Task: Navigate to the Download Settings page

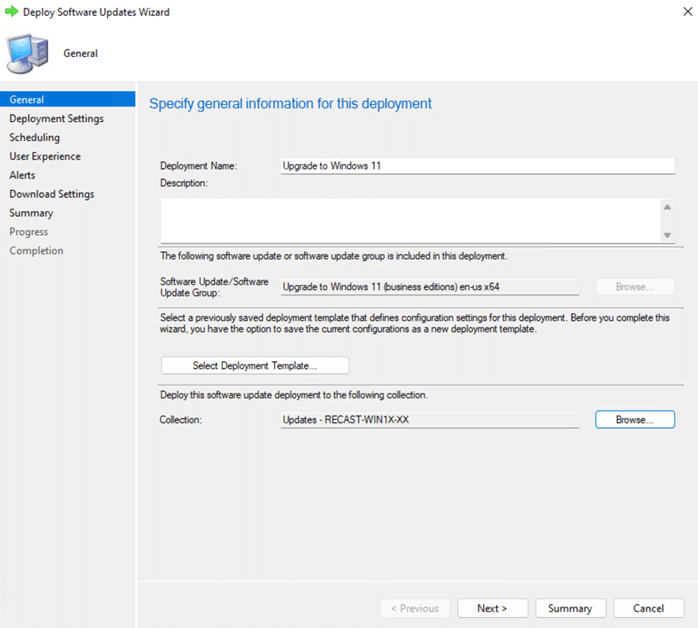Action: pos(52,194)
